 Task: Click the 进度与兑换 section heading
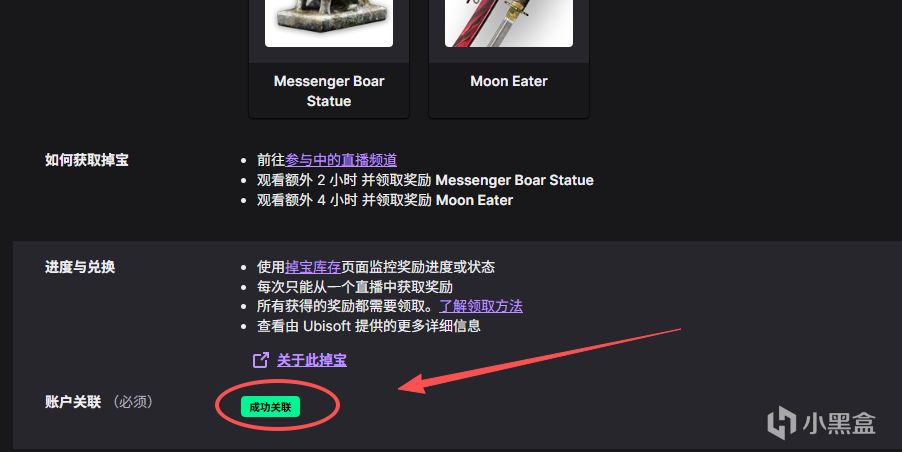pos(80,267)
